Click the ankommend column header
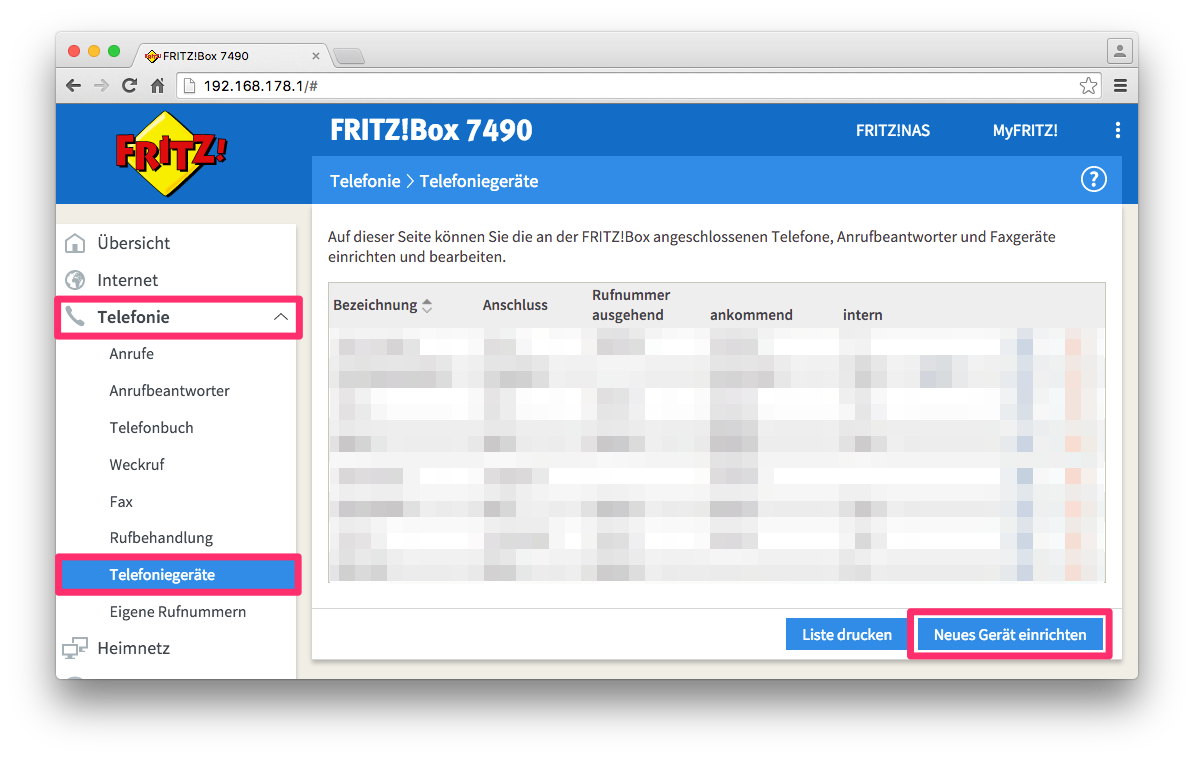 (x=751, y=315)
